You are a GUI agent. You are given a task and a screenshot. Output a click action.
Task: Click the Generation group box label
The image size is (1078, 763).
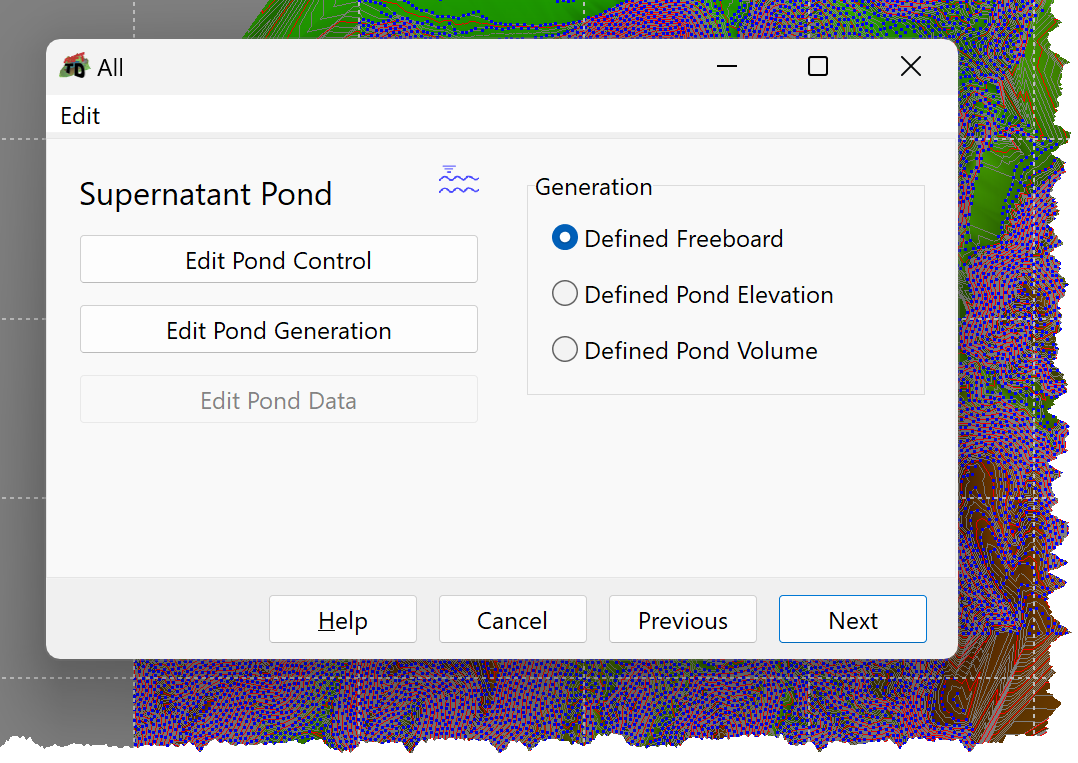point(593,187)
